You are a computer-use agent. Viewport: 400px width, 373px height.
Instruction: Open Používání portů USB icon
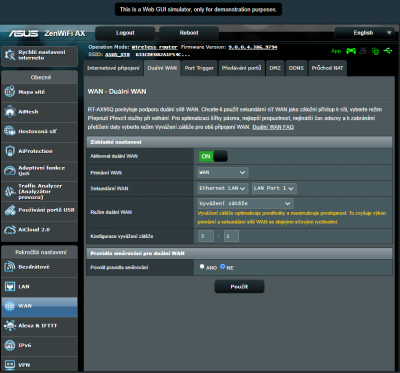(10, 210)
